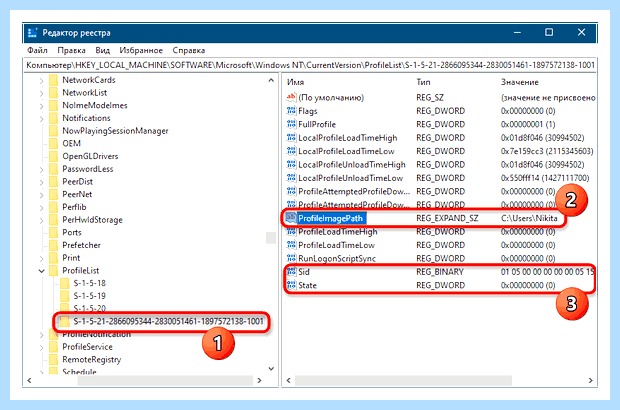The width and height of the screenshot is (620, 410).
Task: Click the Registry Editor app icon in title bar
Action: [32, 32]
